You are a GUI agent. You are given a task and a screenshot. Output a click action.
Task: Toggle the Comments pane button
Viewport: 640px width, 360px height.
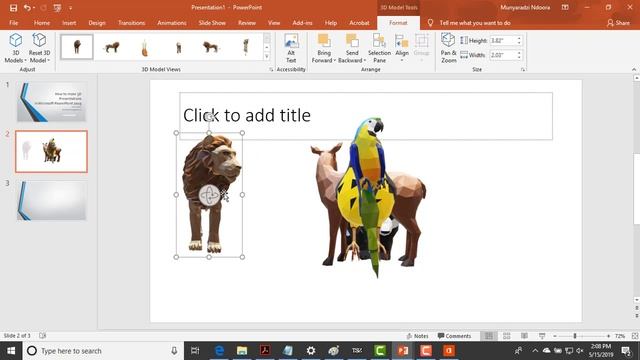click(x=454, y=336)
